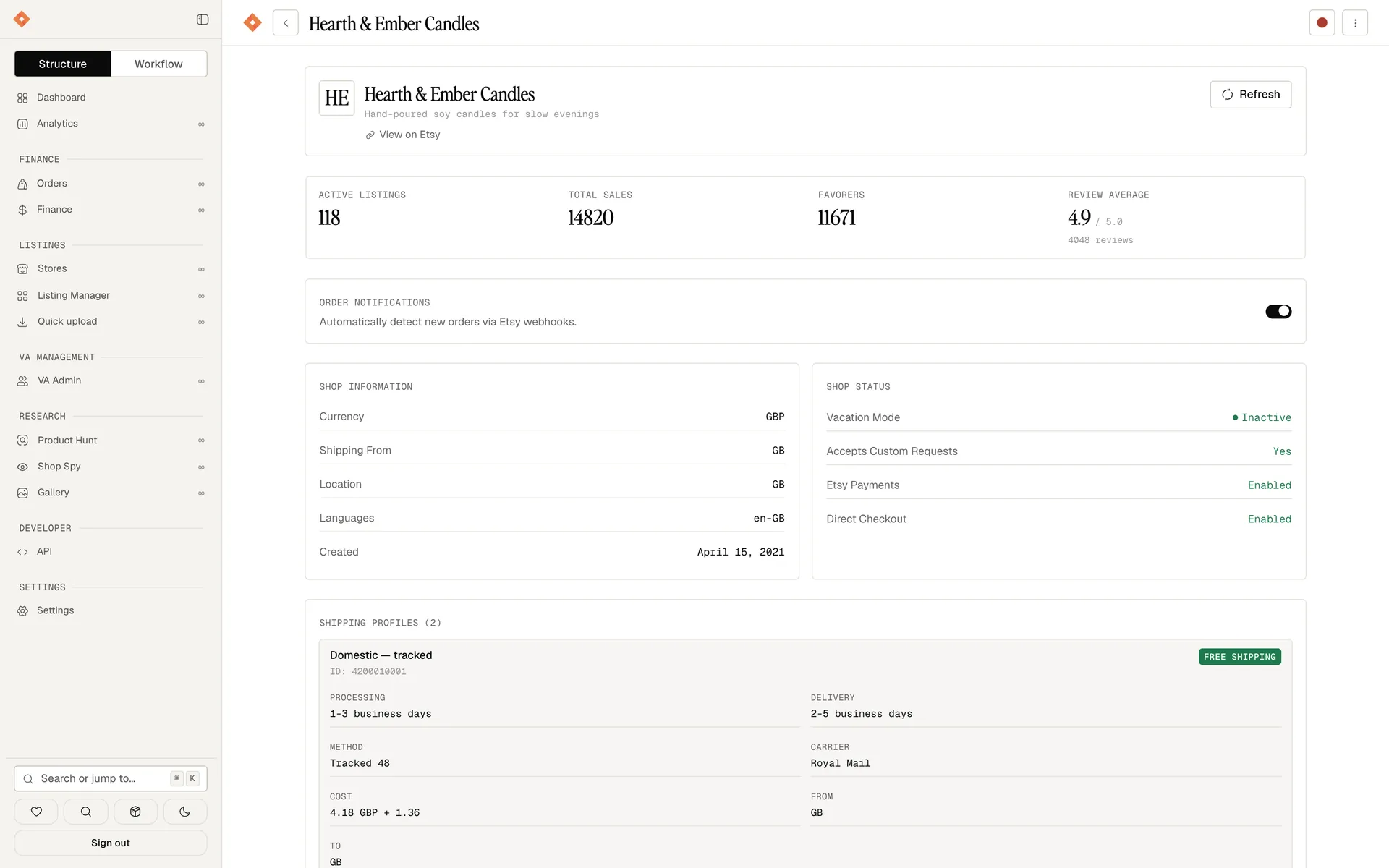This screenshot has height=868, width=1389.
Task: Click the Favorers count 11671
Action: [836, 218]
